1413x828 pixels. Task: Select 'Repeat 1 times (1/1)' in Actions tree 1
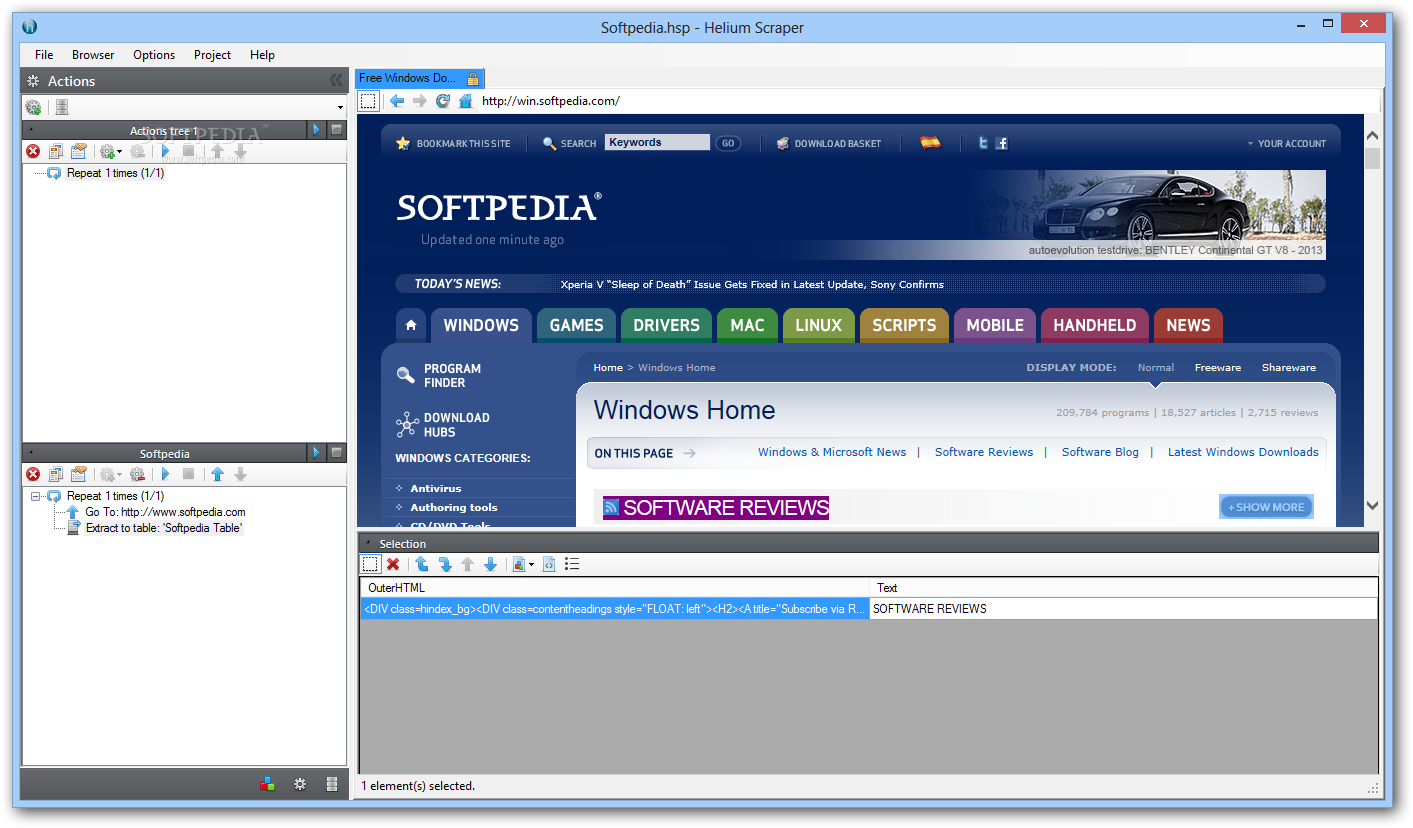(115, 173)
